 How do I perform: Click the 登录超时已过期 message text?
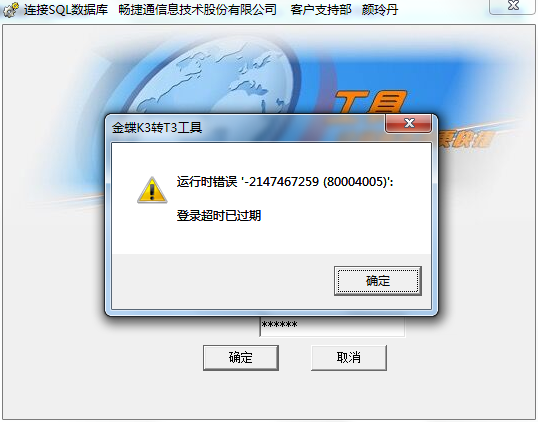coord(219,216)
